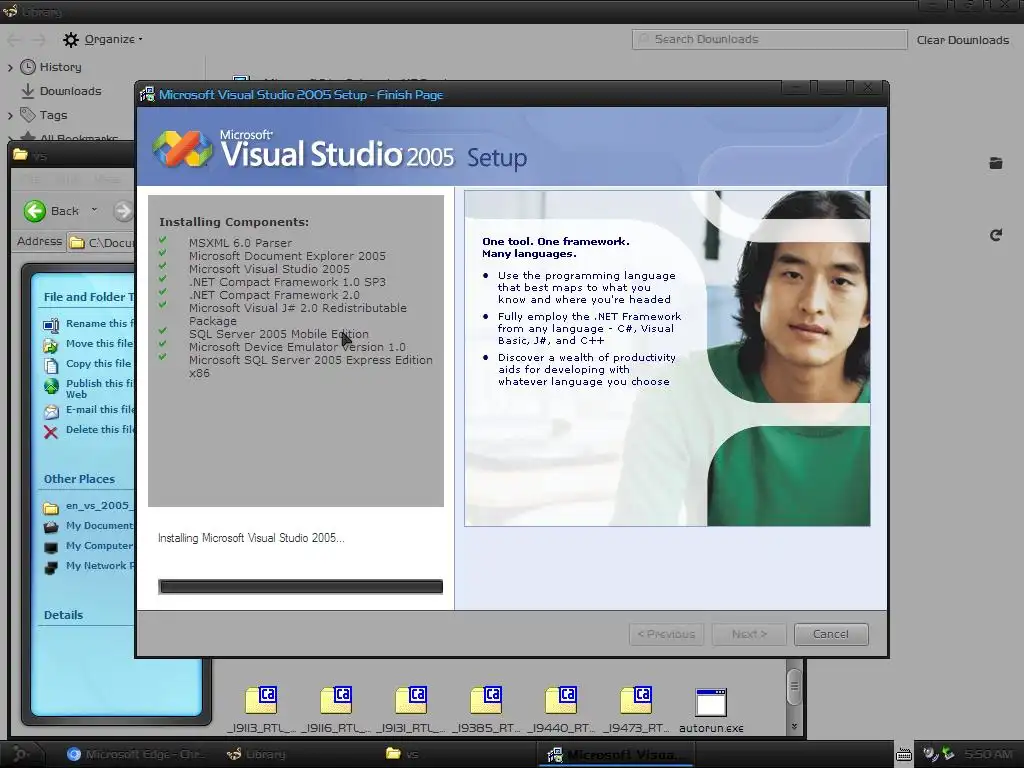Click the clock showing 5:50 AM
Image resolution: width=1024 pixels, height=768 pixels.
[988, 754]
